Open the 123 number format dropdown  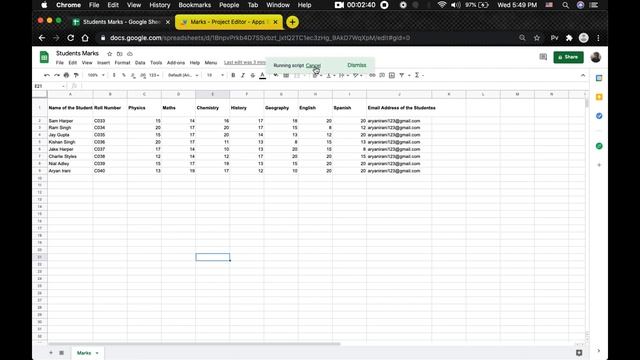[154, 75]
